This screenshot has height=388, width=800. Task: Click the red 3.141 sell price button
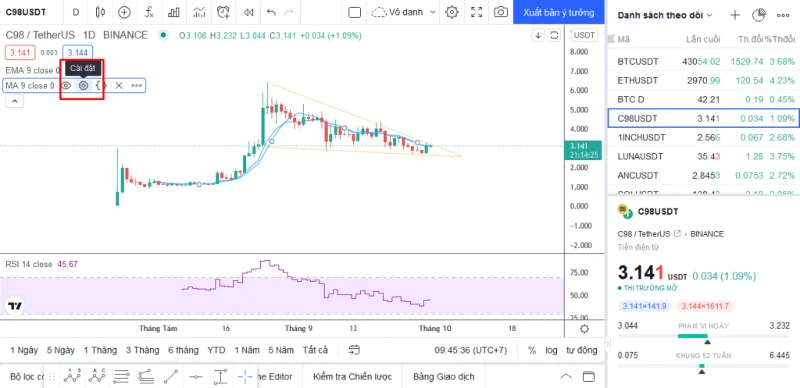pos(20,53)
